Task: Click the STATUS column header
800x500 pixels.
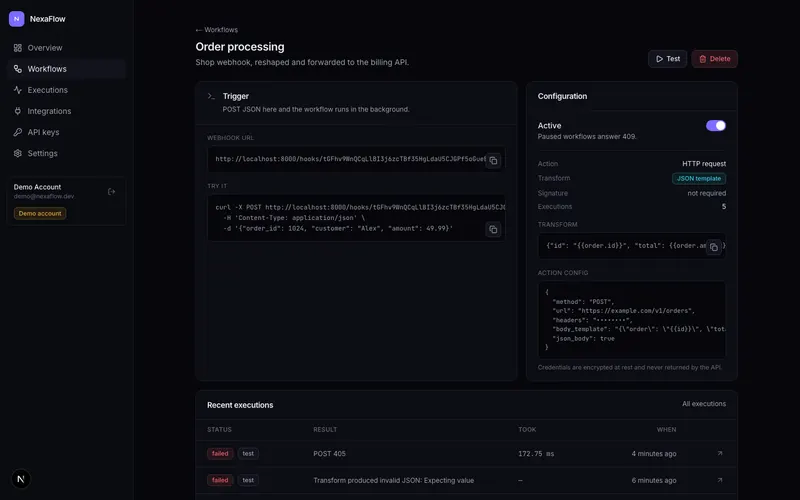Action: coord(219,430)
